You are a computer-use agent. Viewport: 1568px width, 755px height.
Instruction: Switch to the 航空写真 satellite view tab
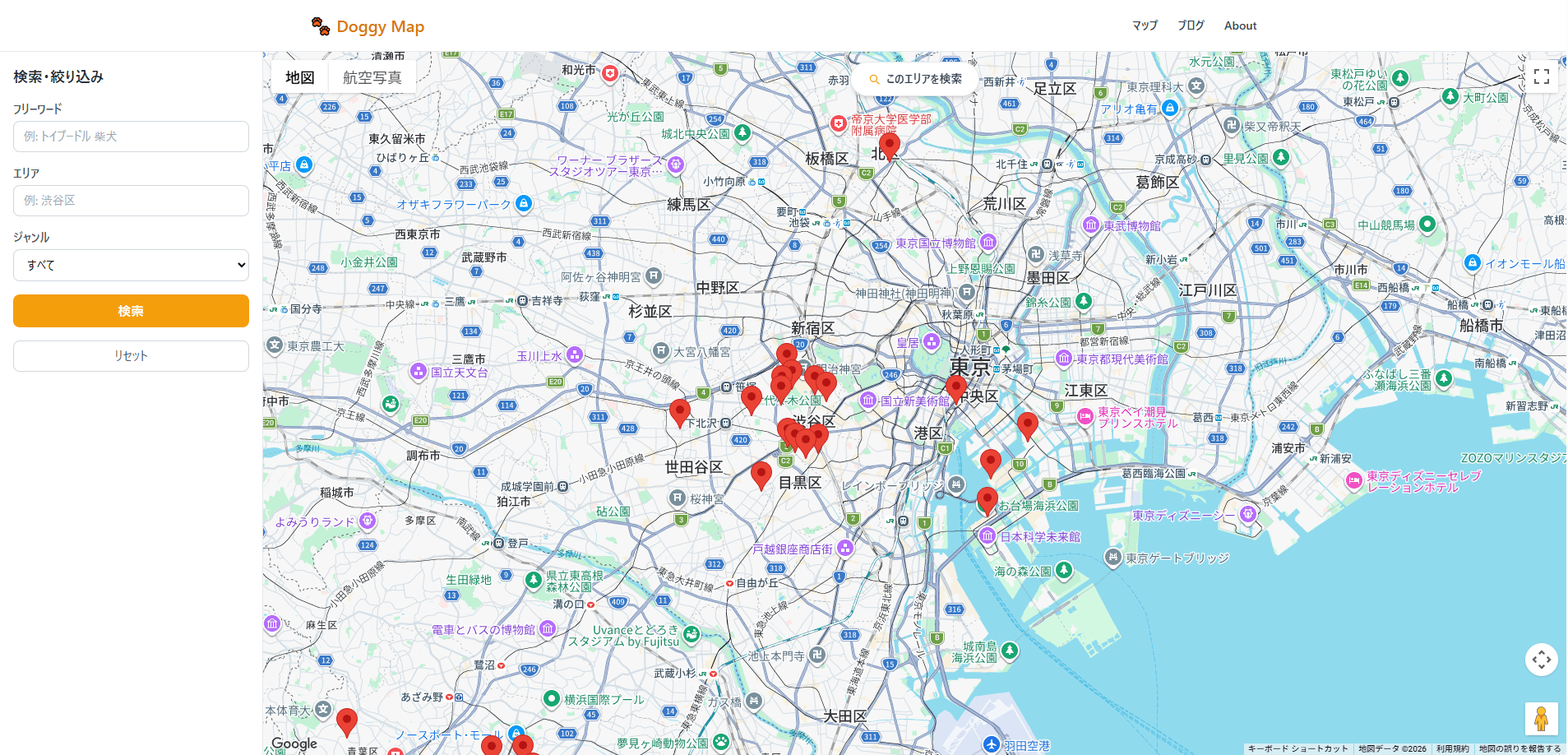(x=372, y=77)
